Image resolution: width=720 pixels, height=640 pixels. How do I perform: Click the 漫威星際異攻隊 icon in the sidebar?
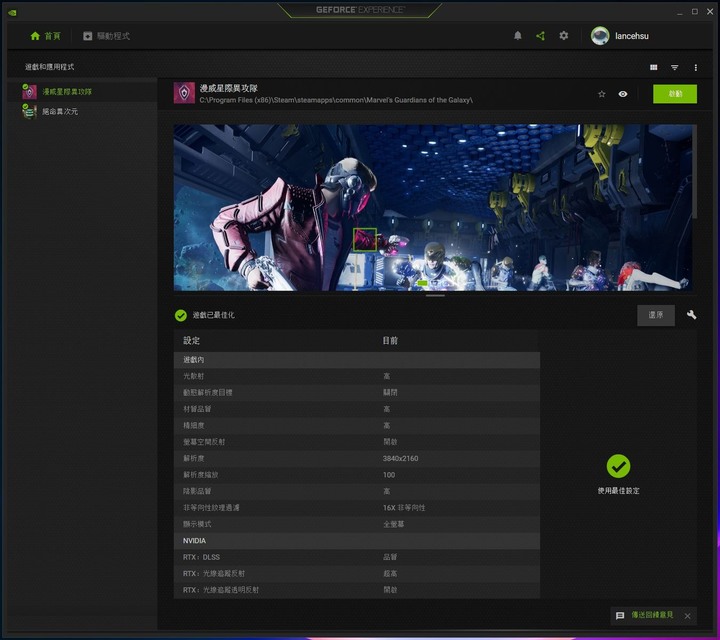tap(29, 92)
